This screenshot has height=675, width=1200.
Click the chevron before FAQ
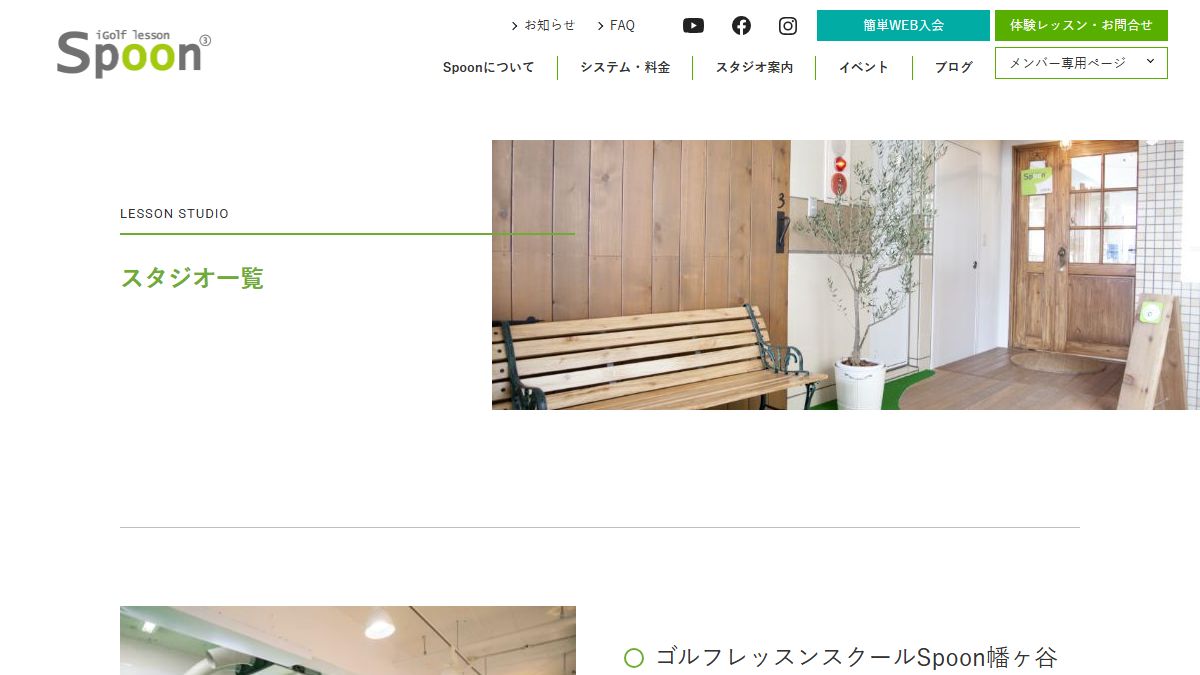601,26
